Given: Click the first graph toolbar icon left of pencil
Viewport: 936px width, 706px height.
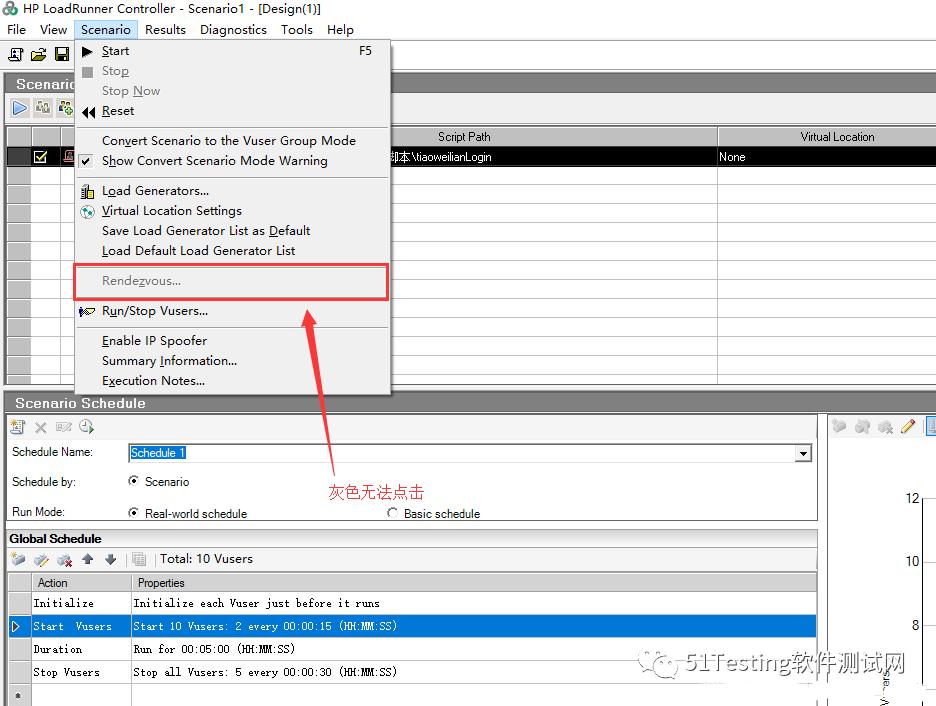Looking at the screenshot, I should click(x=839, y=426).
